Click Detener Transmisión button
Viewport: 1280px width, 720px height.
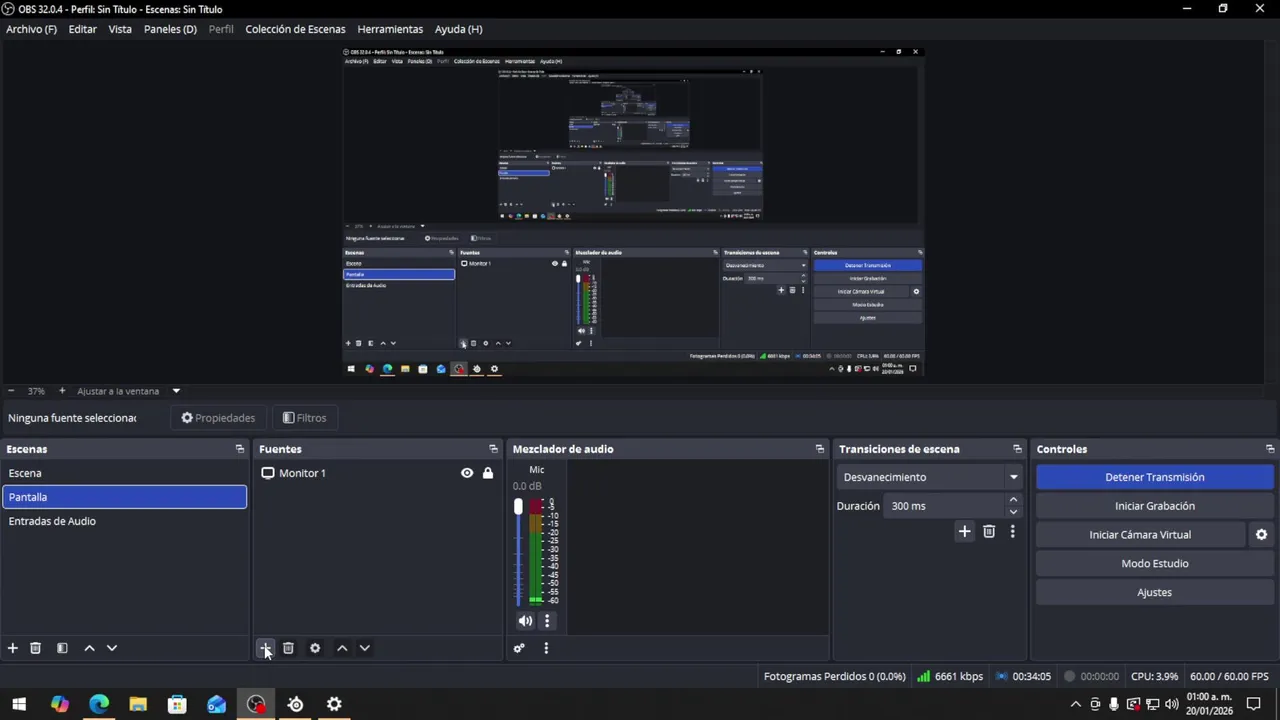pyautogui.click(x=1154, y=477)
